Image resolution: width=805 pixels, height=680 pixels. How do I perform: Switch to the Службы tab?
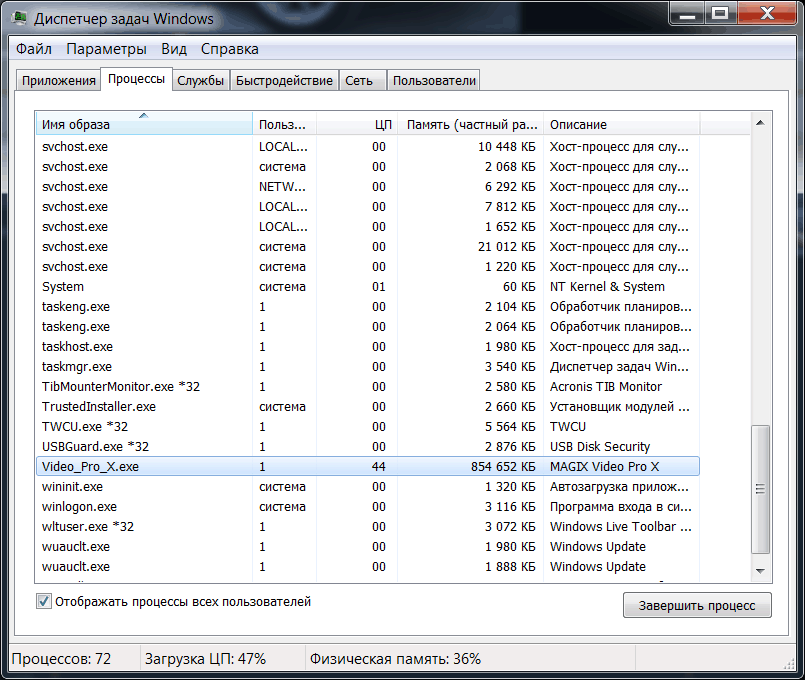pyautogui.click(x=201, y=81)
